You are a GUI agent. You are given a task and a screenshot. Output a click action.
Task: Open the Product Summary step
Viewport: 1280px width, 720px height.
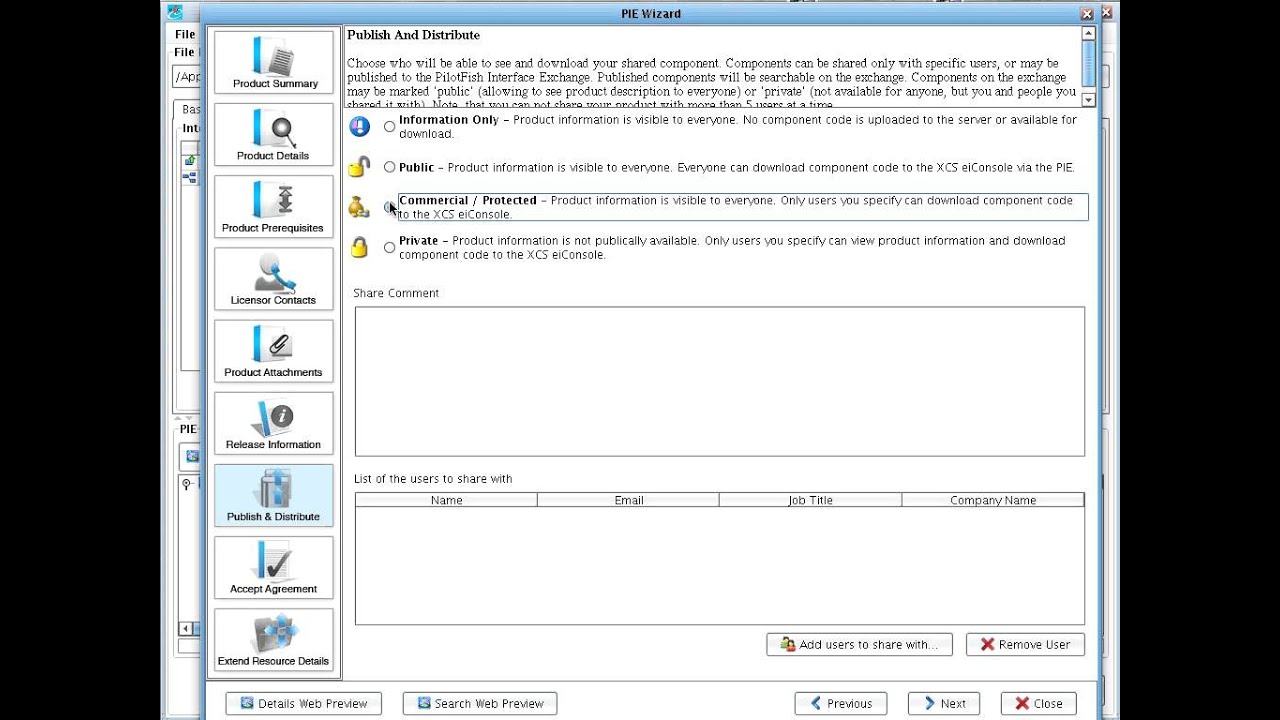[274, 62]
